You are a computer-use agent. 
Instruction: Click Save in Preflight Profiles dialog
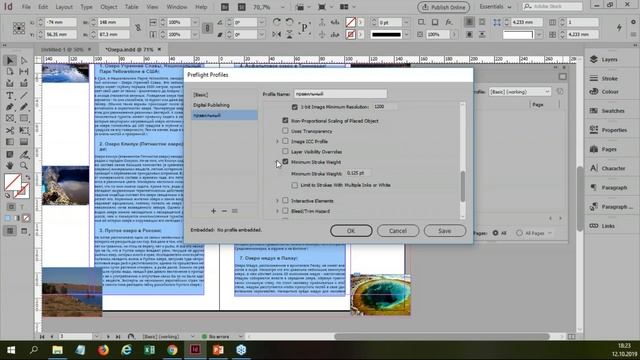[x=445, y=231]
